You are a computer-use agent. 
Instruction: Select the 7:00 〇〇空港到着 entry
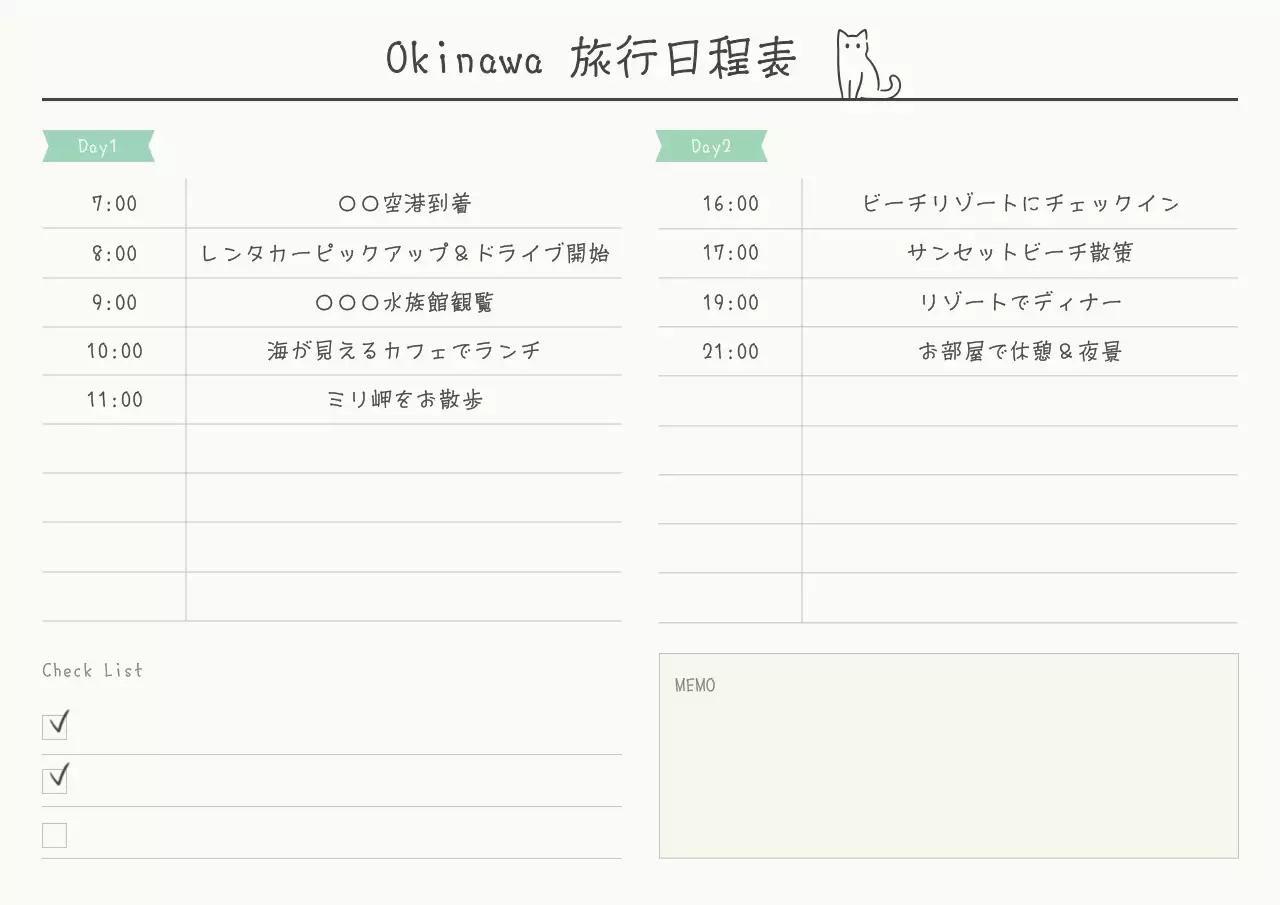point(403,203)
